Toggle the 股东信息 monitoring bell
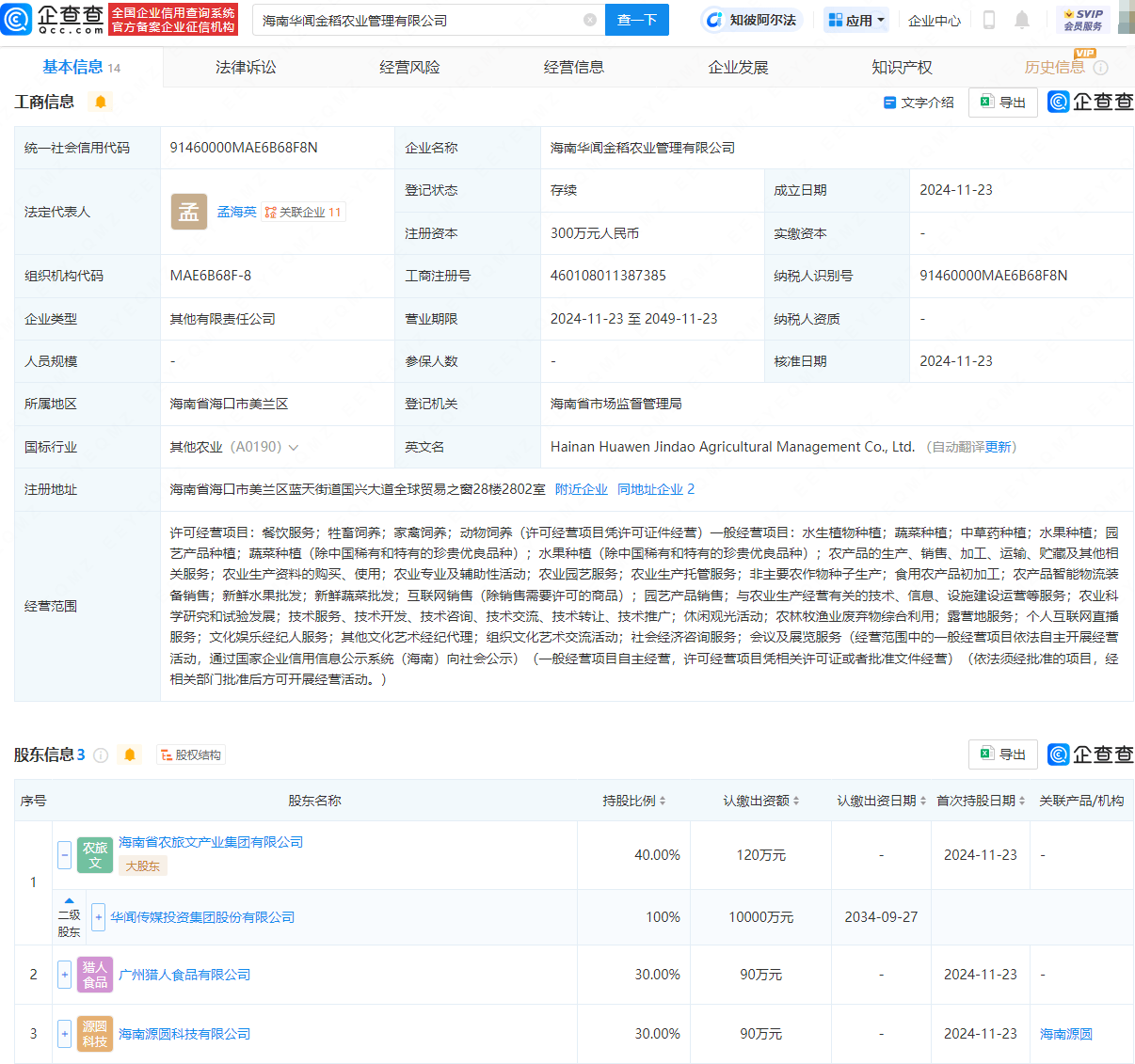Viewport: 1135px width, 1064px height. (130, 754)
